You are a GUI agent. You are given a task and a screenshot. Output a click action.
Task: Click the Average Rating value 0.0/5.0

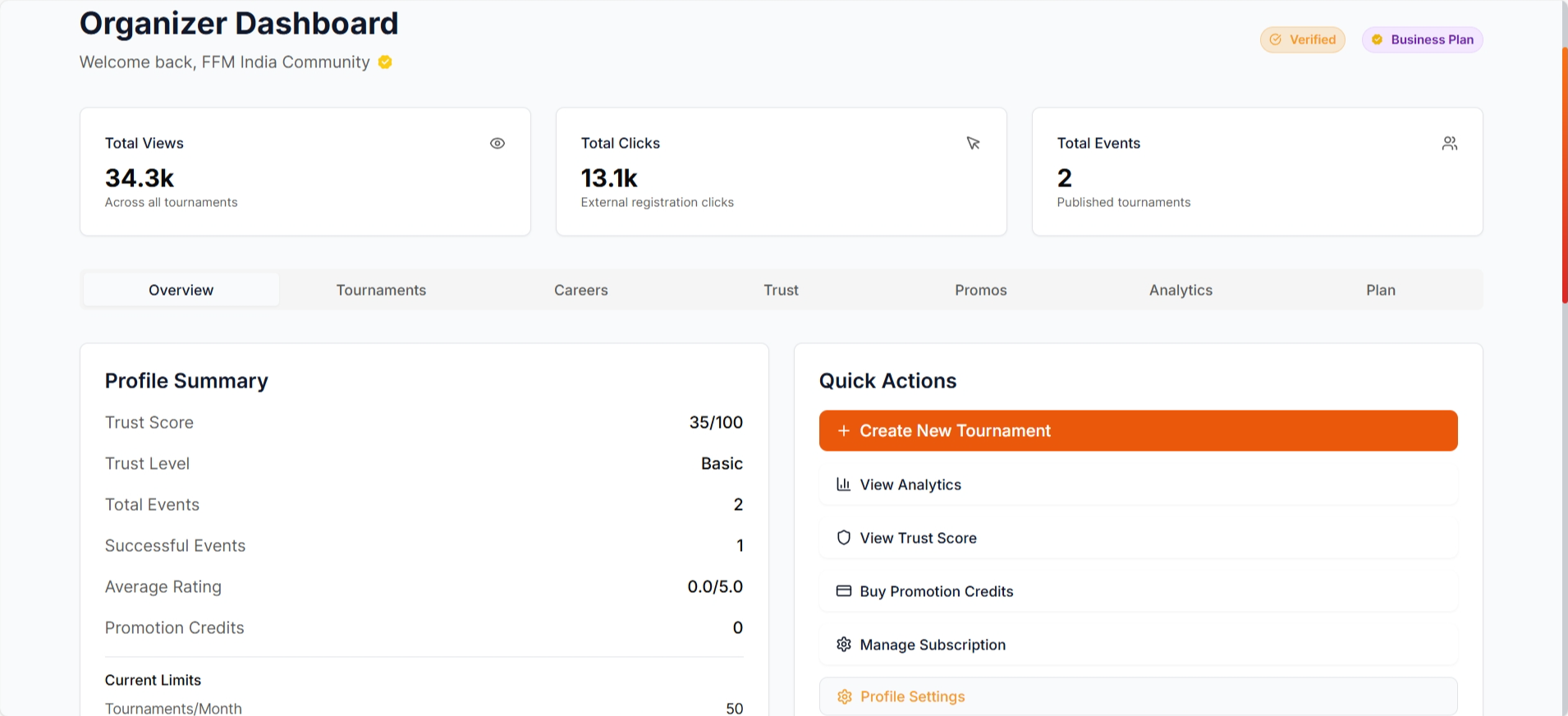(x=715, y=586)
